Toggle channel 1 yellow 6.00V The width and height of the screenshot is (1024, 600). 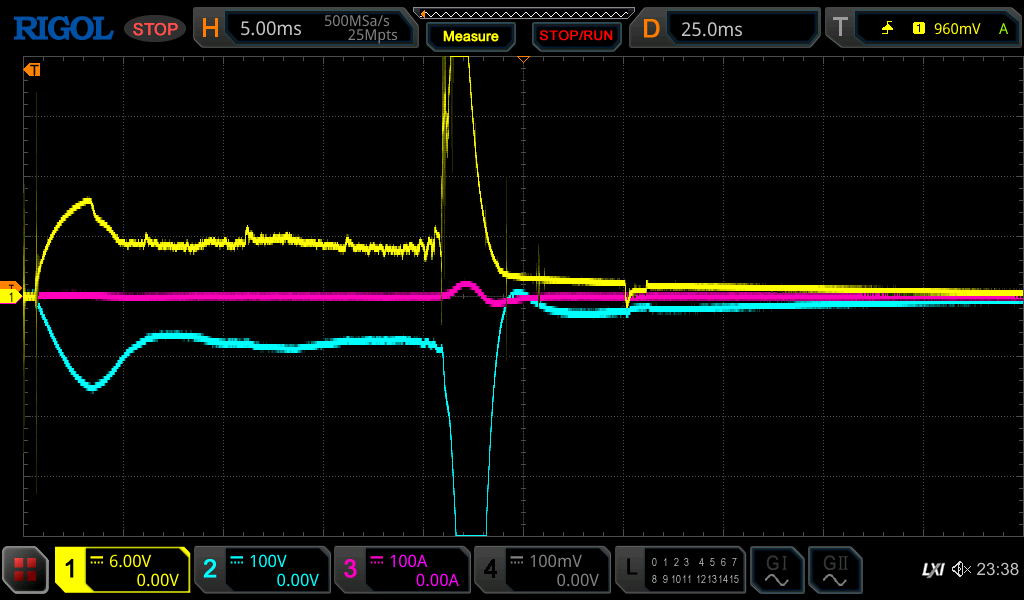pos(122,570)
